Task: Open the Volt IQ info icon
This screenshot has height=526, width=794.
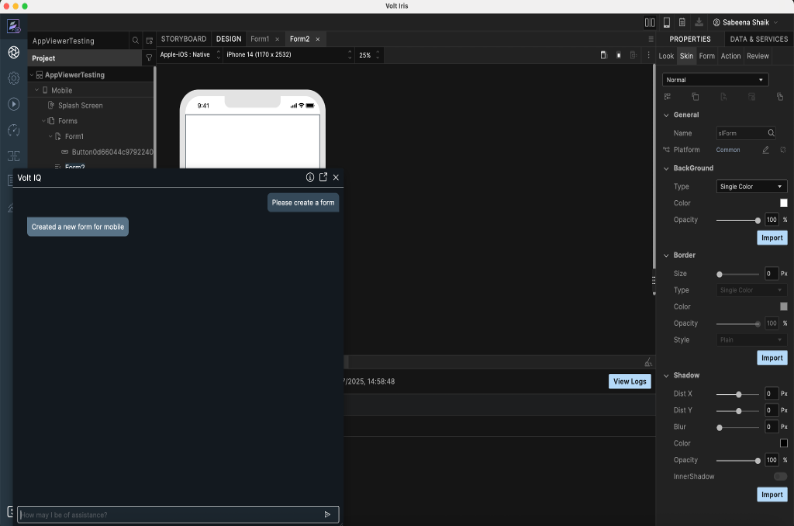Action: pyautogui.click(x=310, y=177)
